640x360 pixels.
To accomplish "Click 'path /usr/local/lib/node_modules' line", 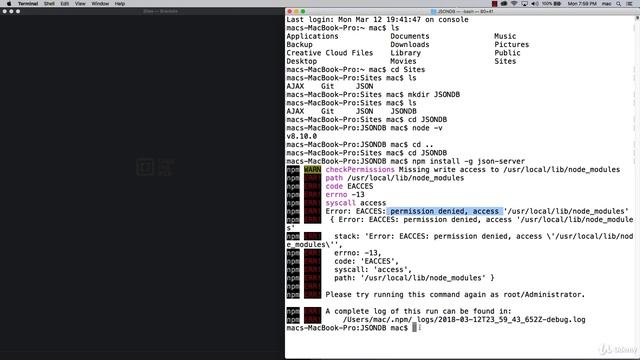I will tap(395, 178).
